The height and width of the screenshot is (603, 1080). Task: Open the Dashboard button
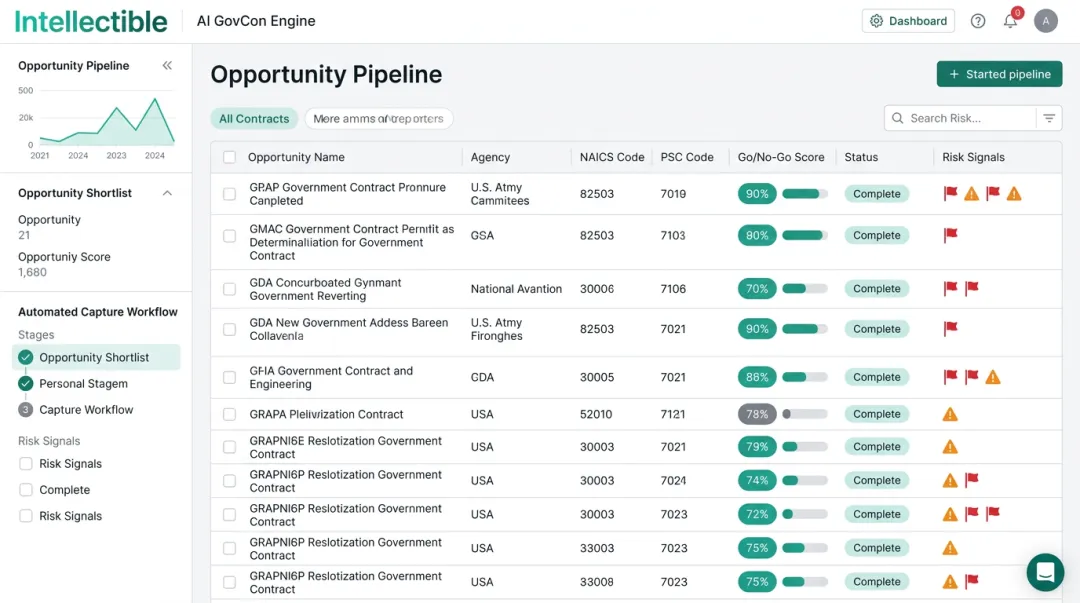pos(908,21)
